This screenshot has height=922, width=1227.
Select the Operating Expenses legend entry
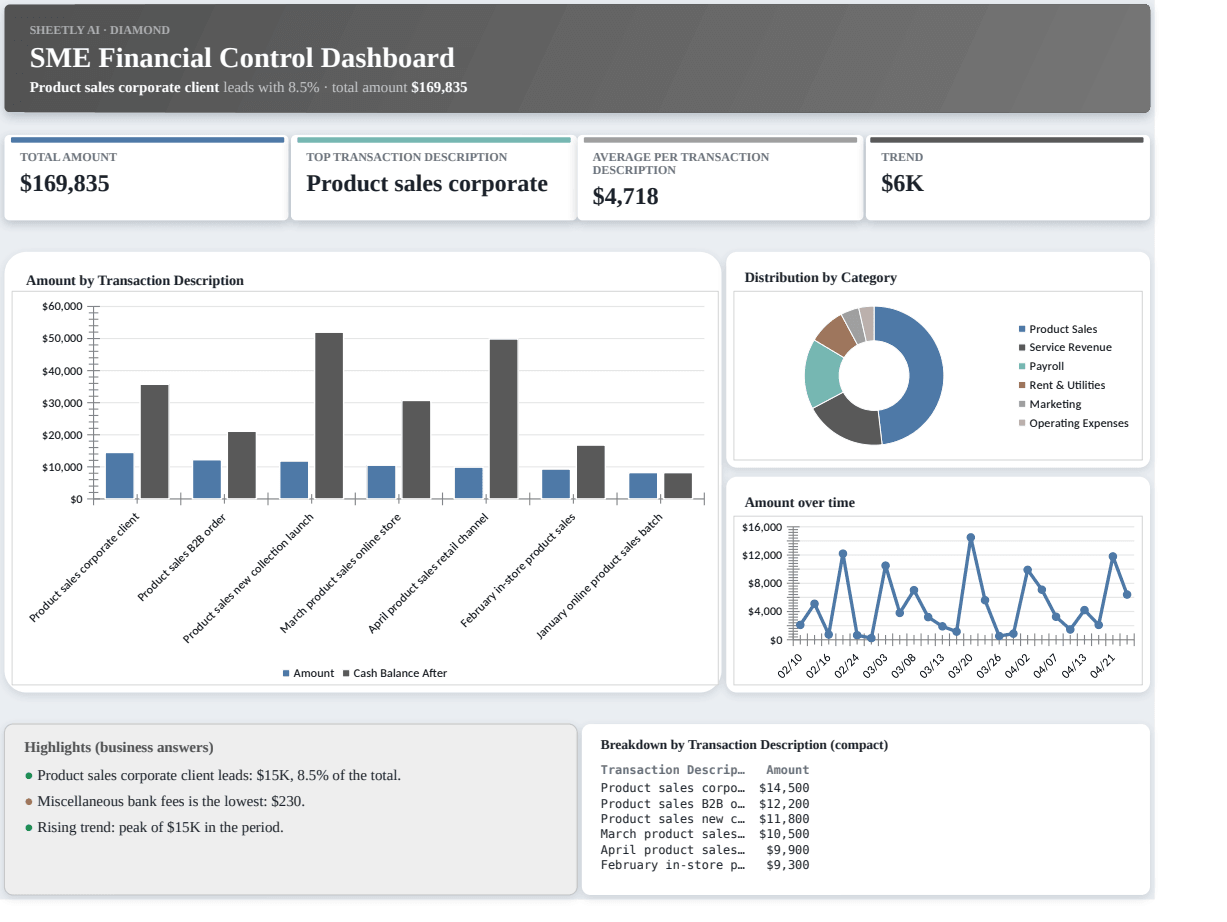coord(1073,423)
